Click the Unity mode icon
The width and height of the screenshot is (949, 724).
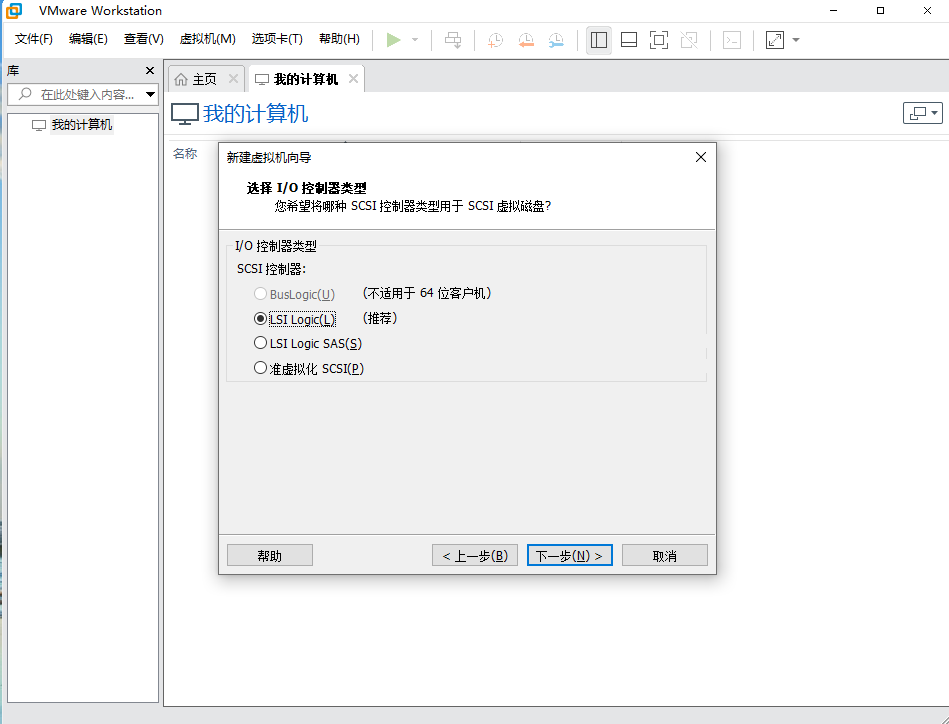689,40
